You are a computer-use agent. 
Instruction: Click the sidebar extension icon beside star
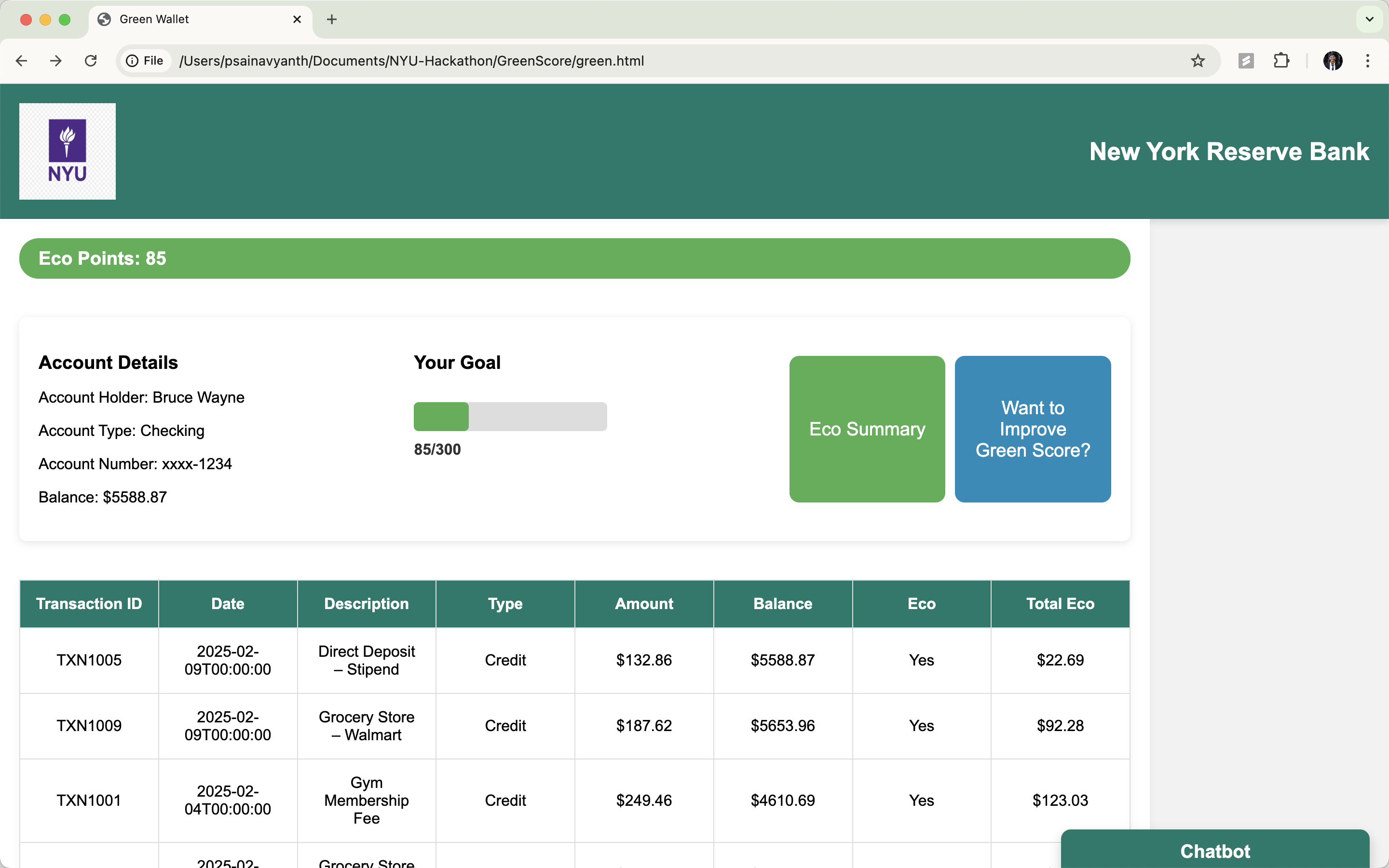[1245, 61]
